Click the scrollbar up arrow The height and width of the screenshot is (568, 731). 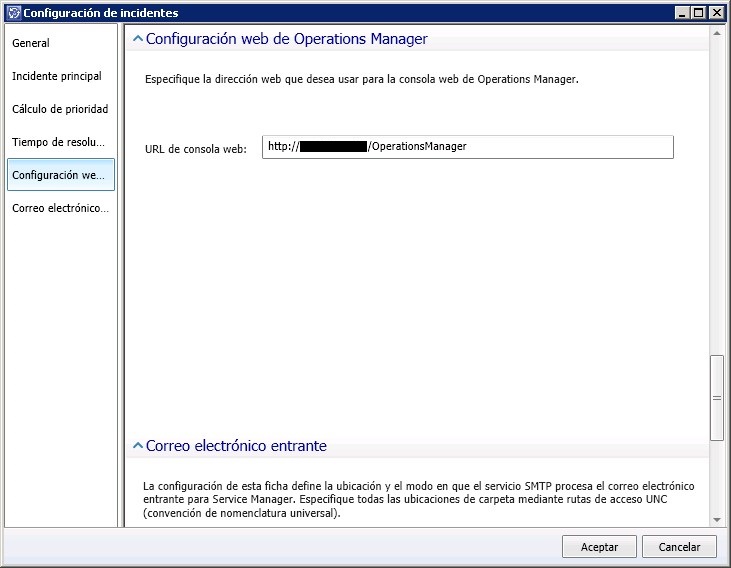(x=716, y=32)
